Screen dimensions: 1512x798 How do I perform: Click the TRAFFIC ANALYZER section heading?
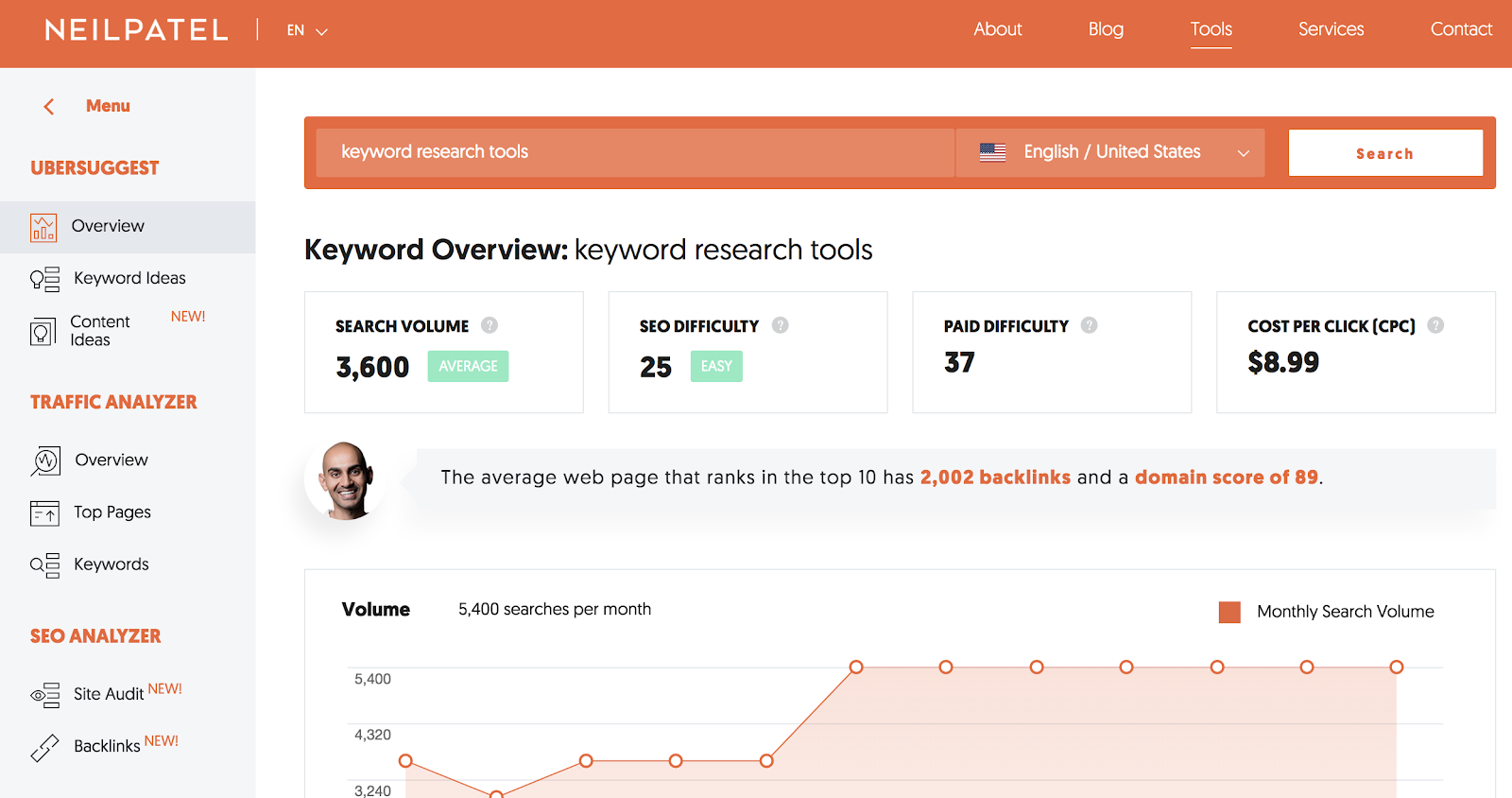[x=113, y=403]
